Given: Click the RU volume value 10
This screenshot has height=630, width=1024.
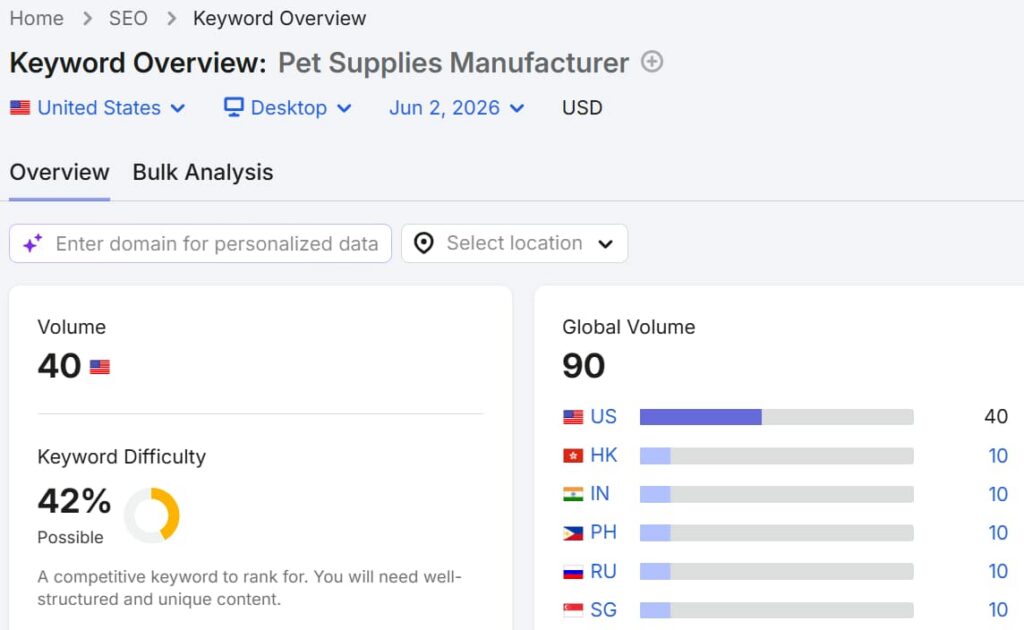Looking at the screenshot, I should 998,571.
